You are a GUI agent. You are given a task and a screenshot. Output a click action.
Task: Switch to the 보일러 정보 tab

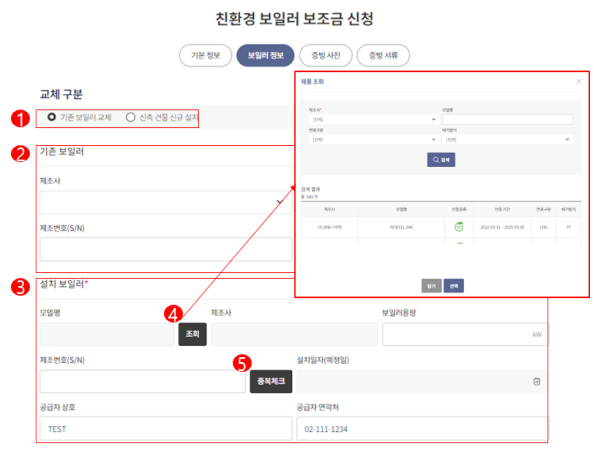click(x=265, y=56)
